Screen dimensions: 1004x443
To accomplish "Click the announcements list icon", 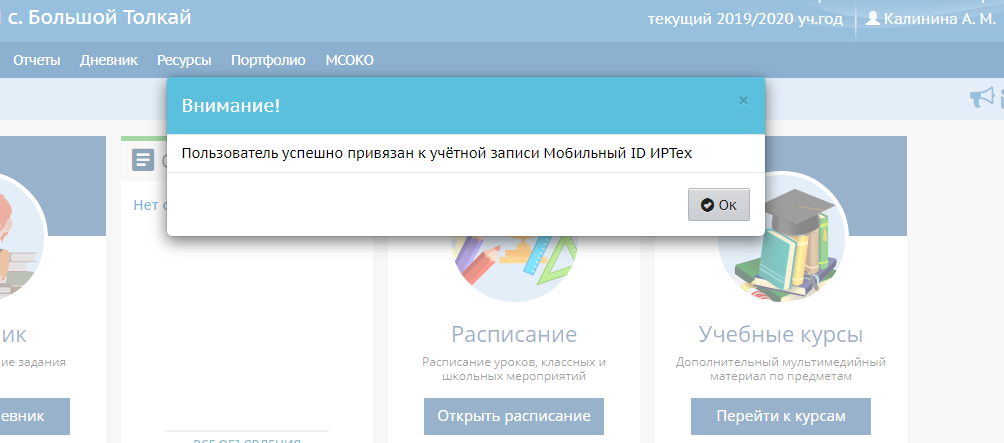I will pyautogui.click(x=143, y=159).
